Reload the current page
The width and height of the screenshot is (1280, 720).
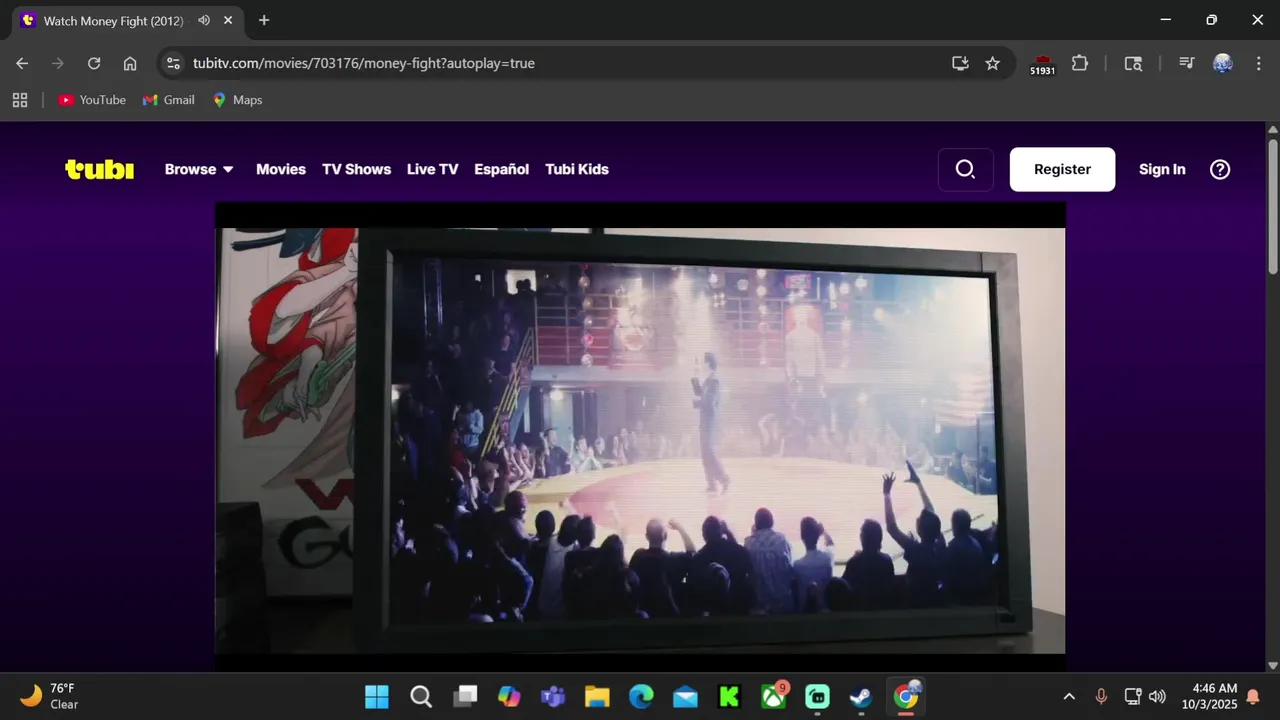(94, 63)
